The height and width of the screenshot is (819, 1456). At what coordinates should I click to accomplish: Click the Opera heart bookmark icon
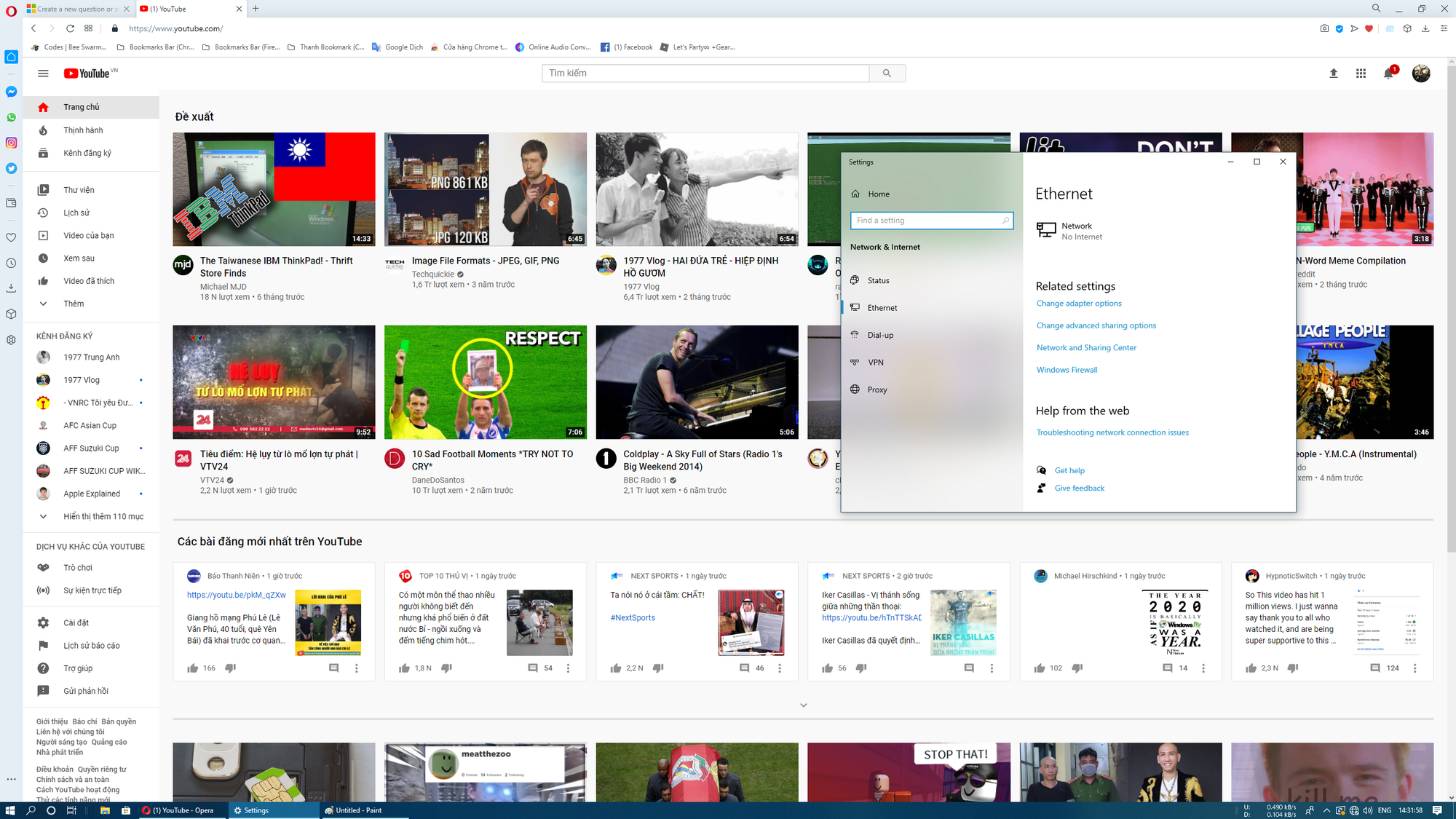click(x=1369, y=28)
